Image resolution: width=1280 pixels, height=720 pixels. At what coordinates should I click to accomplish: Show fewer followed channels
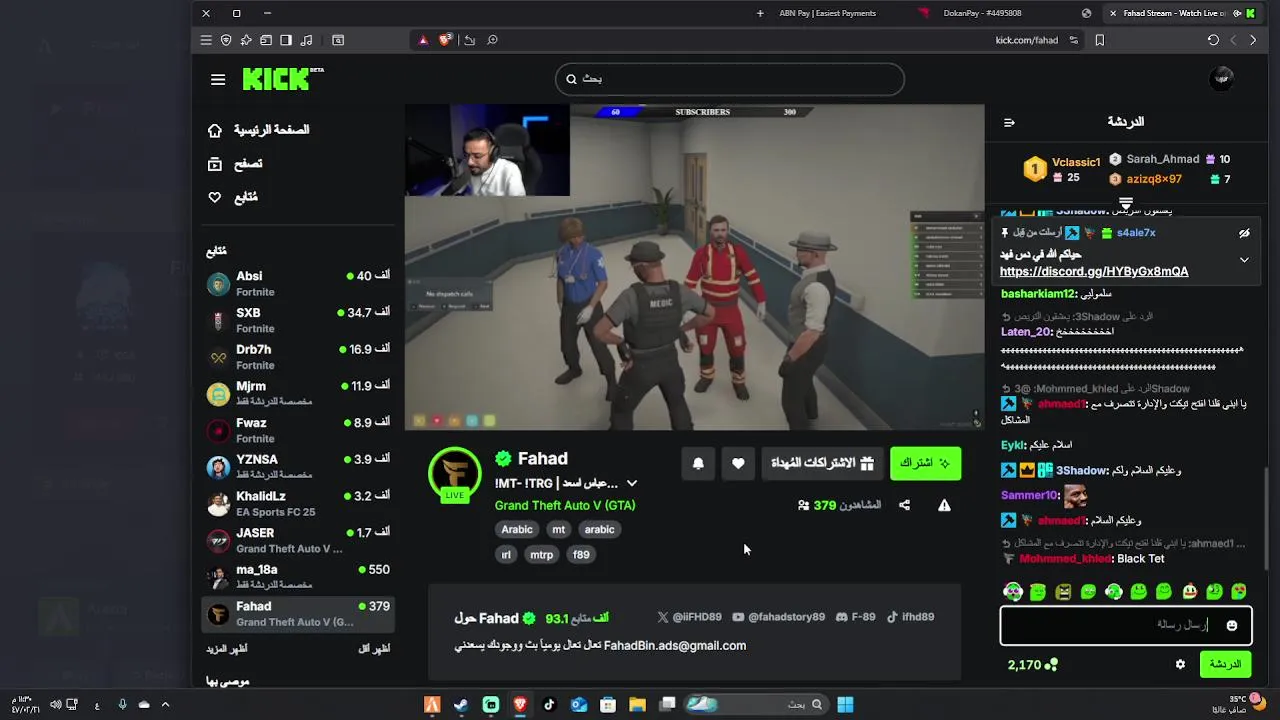pos(374,649)
